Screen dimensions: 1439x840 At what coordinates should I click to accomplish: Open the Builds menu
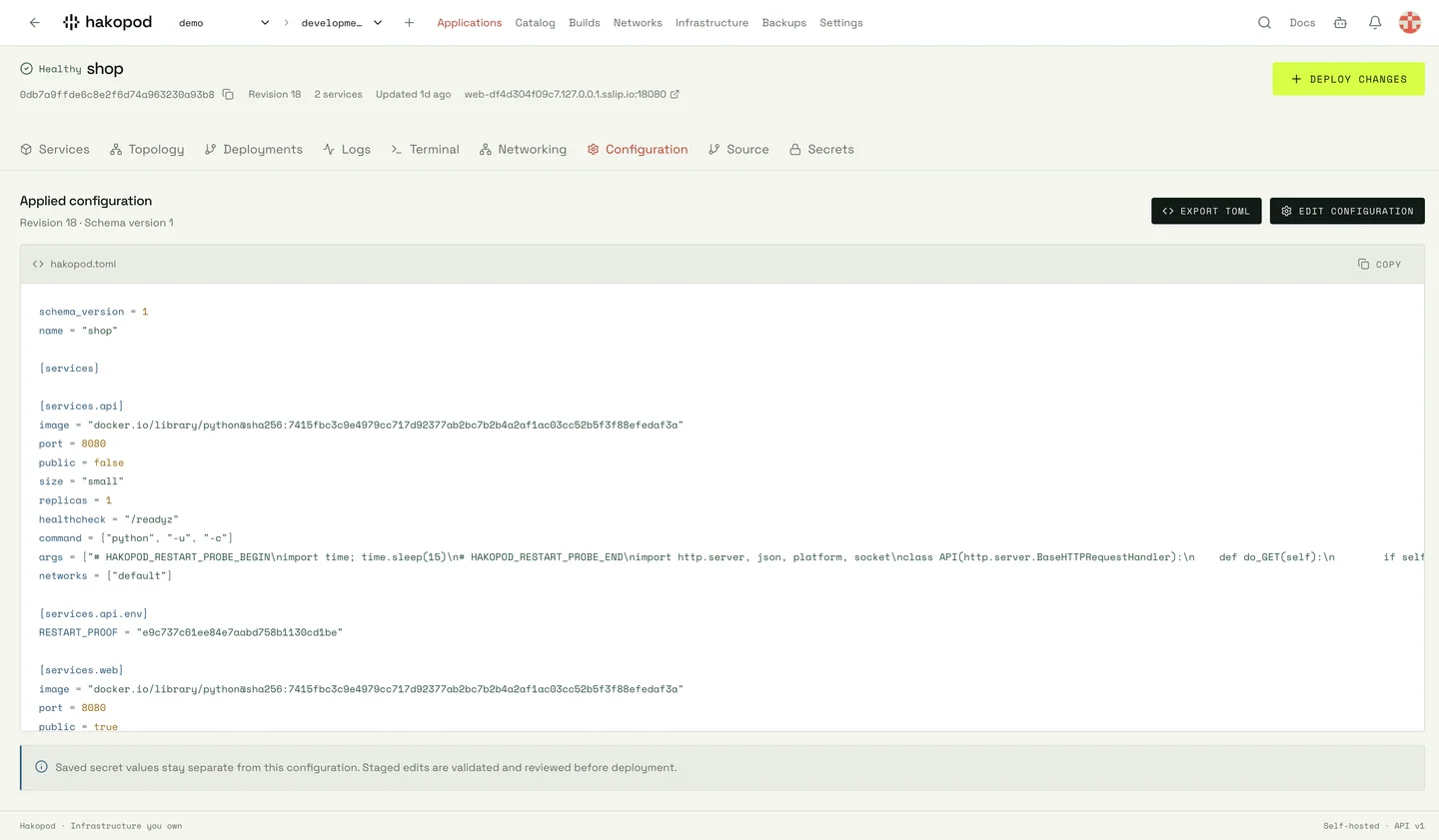tap(585, 23)
